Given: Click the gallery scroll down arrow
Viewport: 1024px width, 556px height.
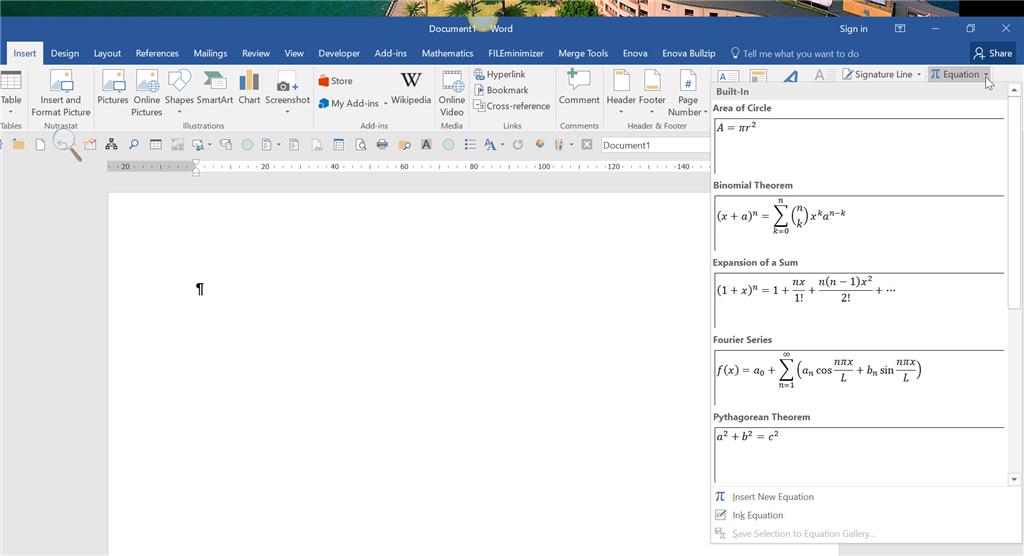Looking at the screenshot, I should (x=1014, y=480).
